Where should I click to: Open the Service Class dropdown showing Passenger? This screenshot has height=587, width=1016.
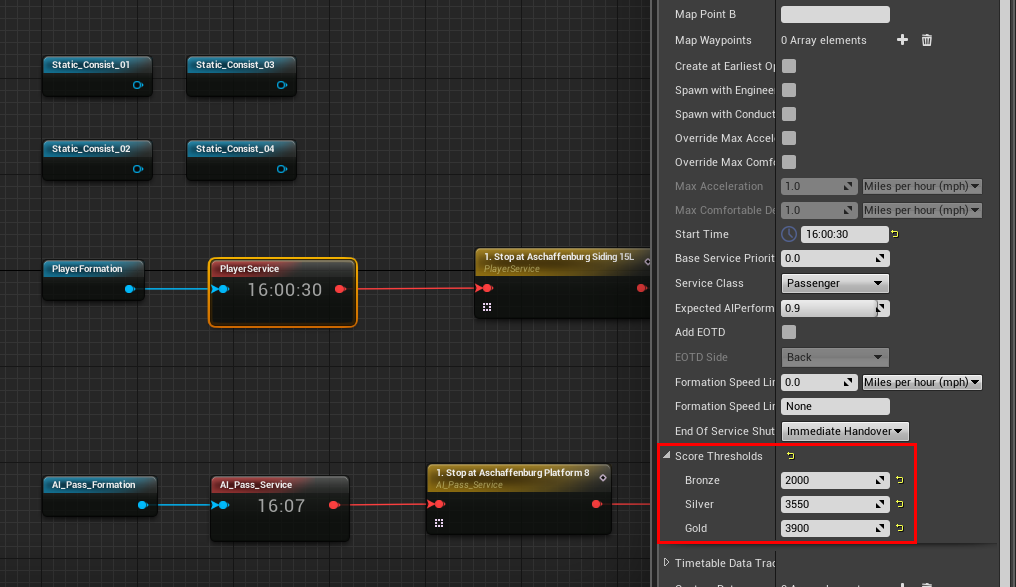834,283
